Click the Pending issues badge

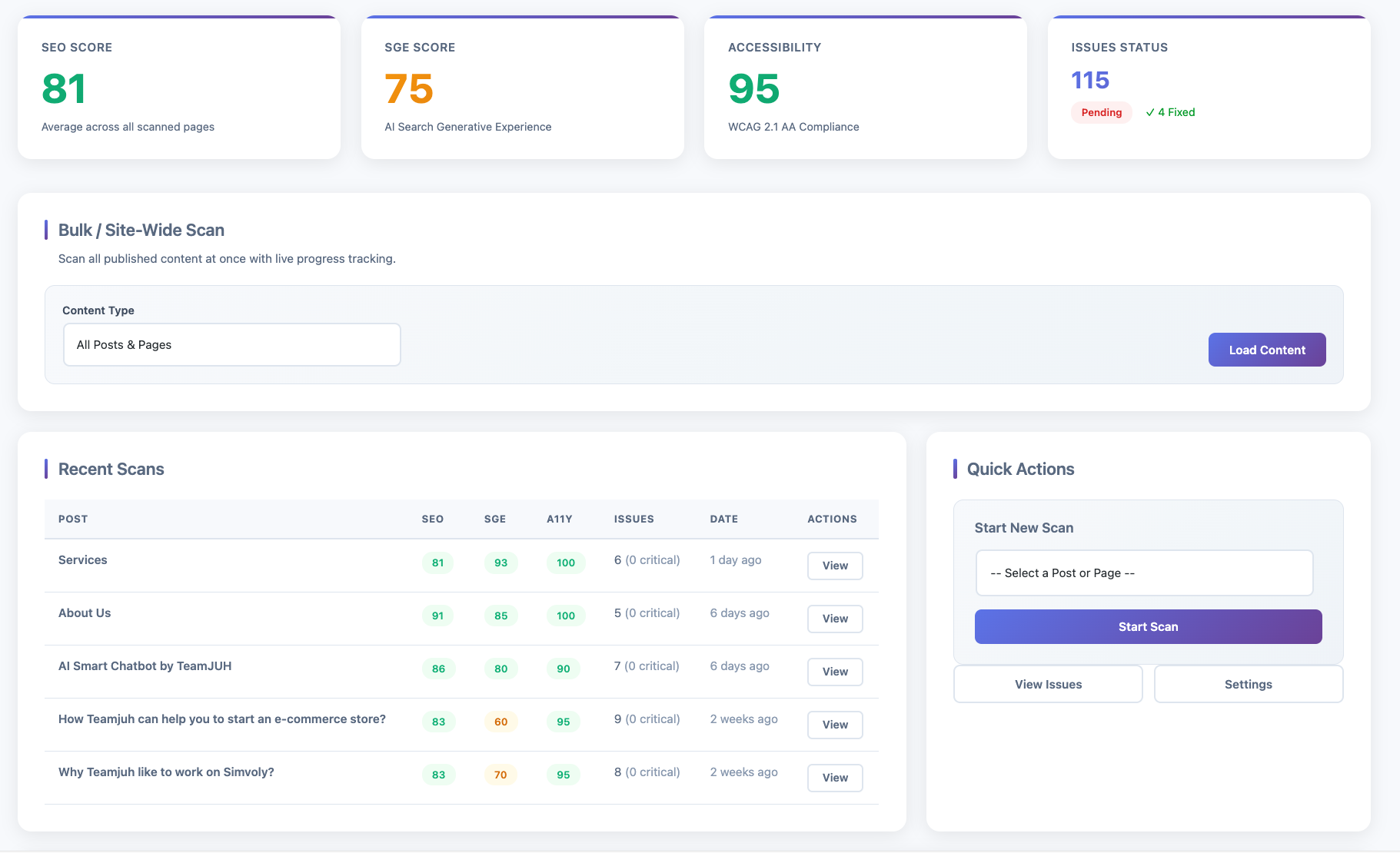(x=1101, y=112)
